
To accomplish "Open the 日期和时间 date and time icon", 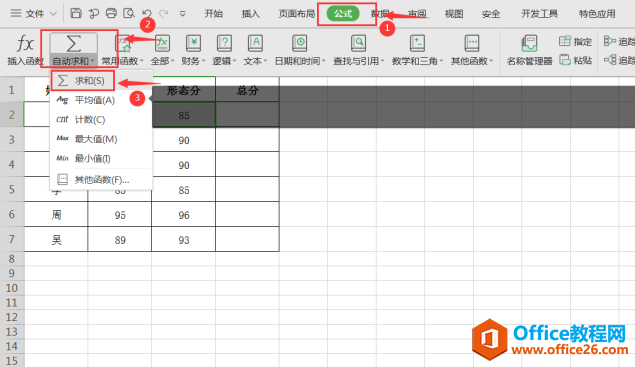I will [300, 43].
